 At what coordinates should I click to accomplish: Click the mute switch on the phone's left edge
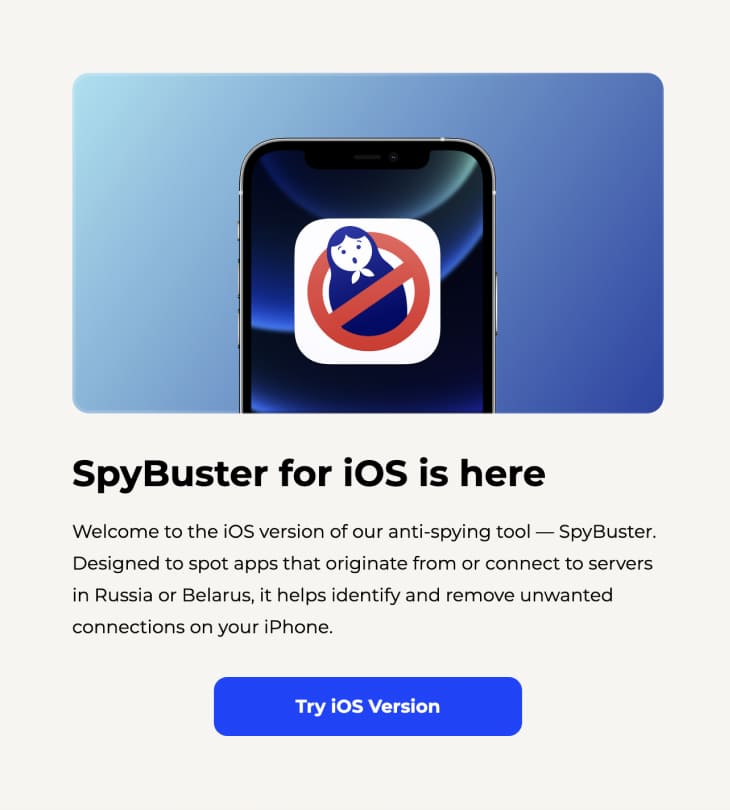click(x=239, y=230)
